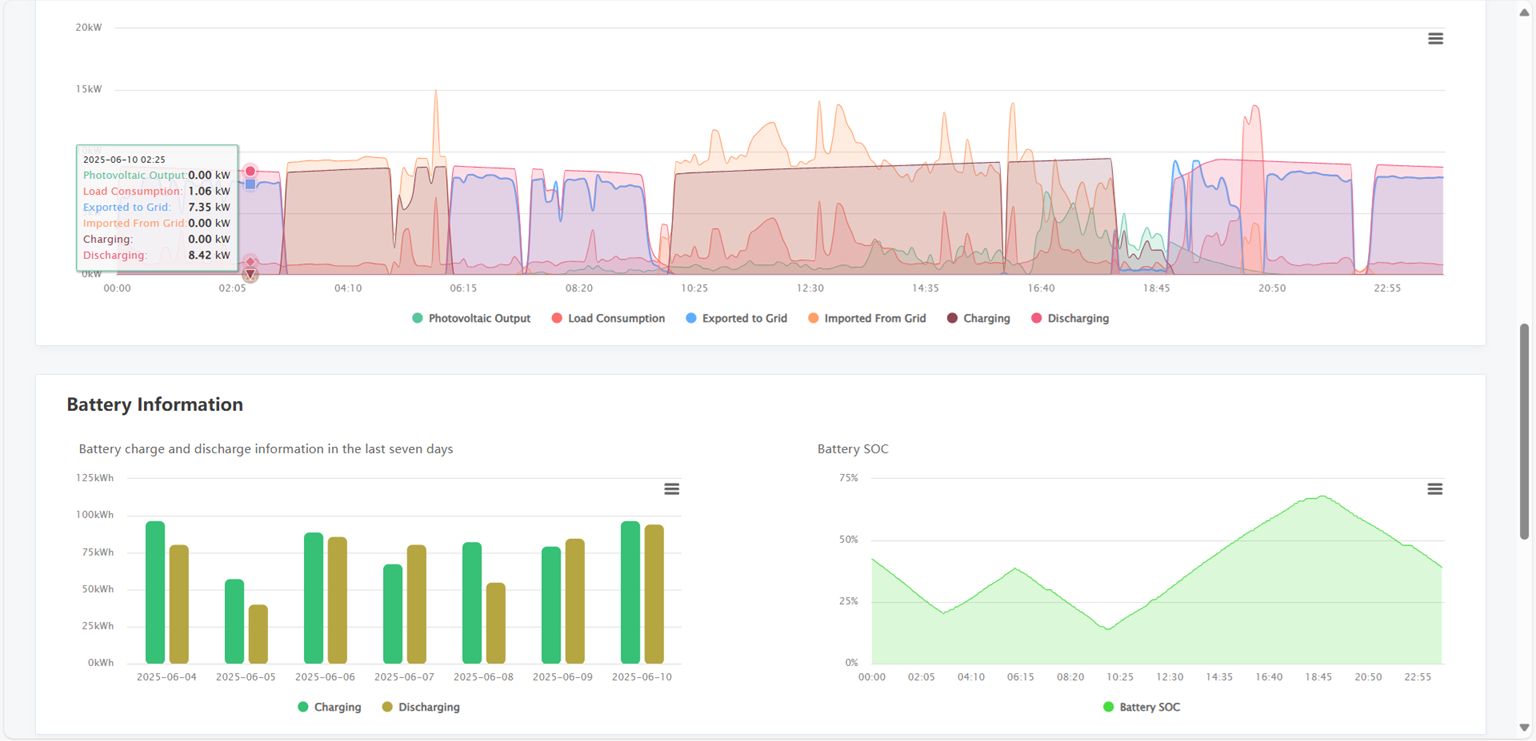Viewport: 1536px width, 741px height.
Task: Click the pink Discharging marker at 02:25
Action: pos(250,172)
